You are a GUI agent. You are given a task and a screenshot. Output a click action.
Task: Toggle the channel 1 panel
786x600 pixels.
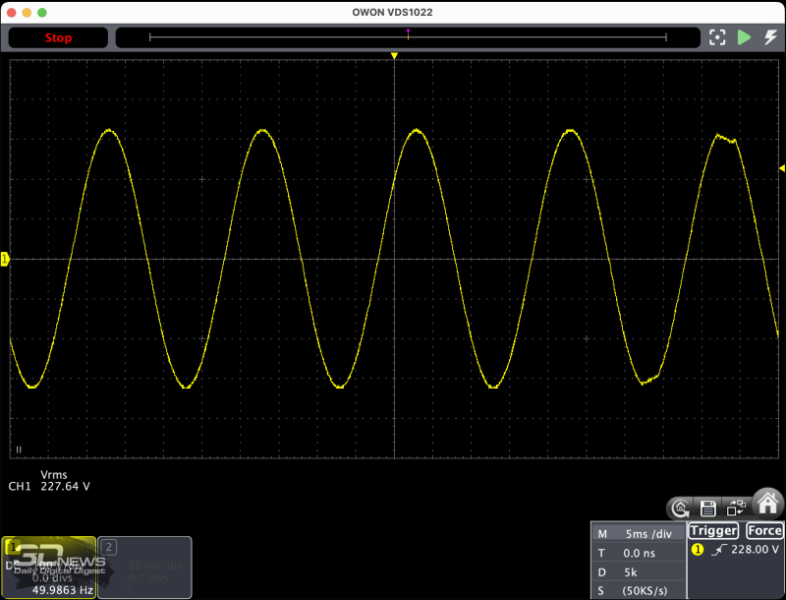pos(48,567)
